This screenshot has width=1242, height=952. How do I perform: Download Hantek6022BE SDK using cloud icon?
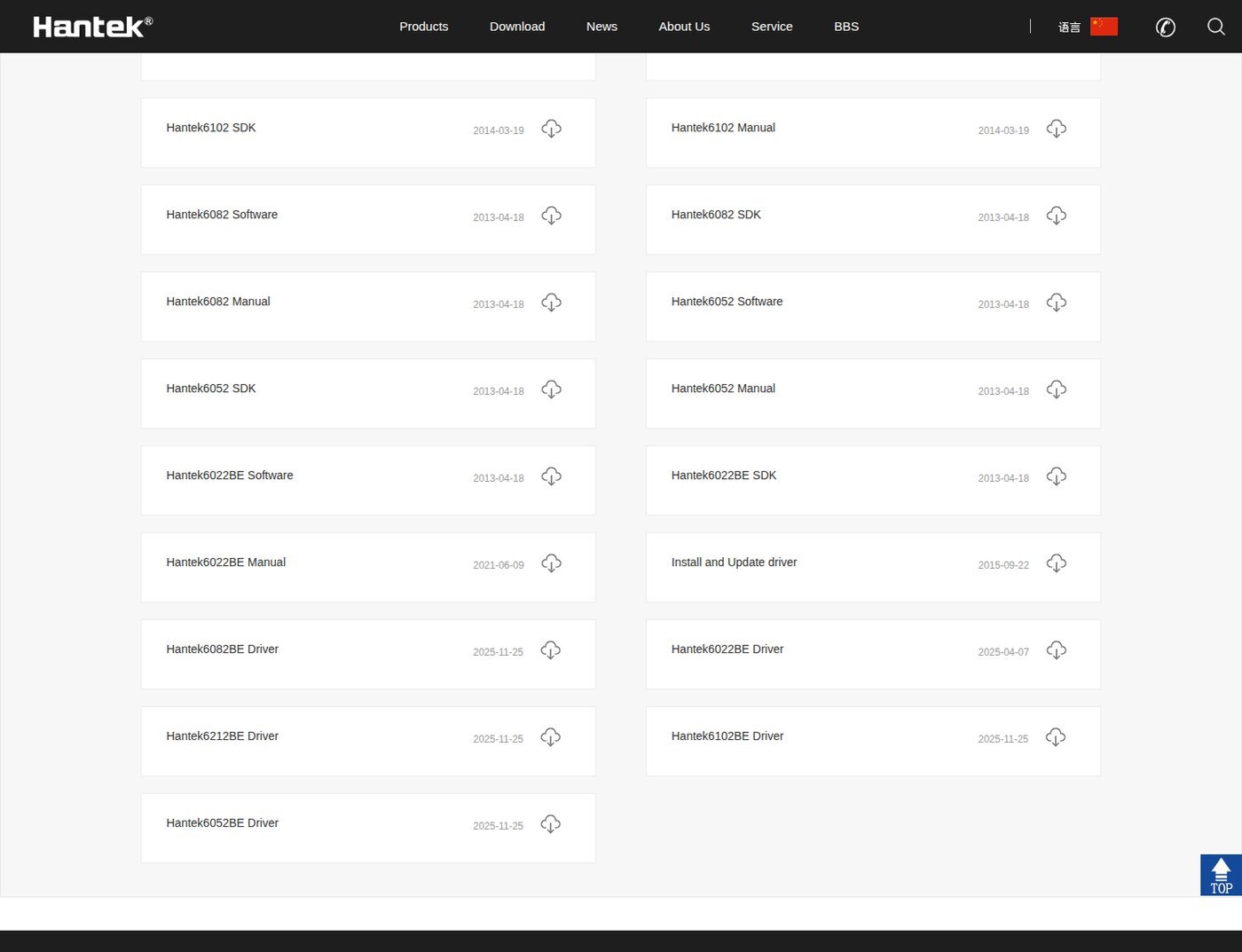pos(1056,476)
